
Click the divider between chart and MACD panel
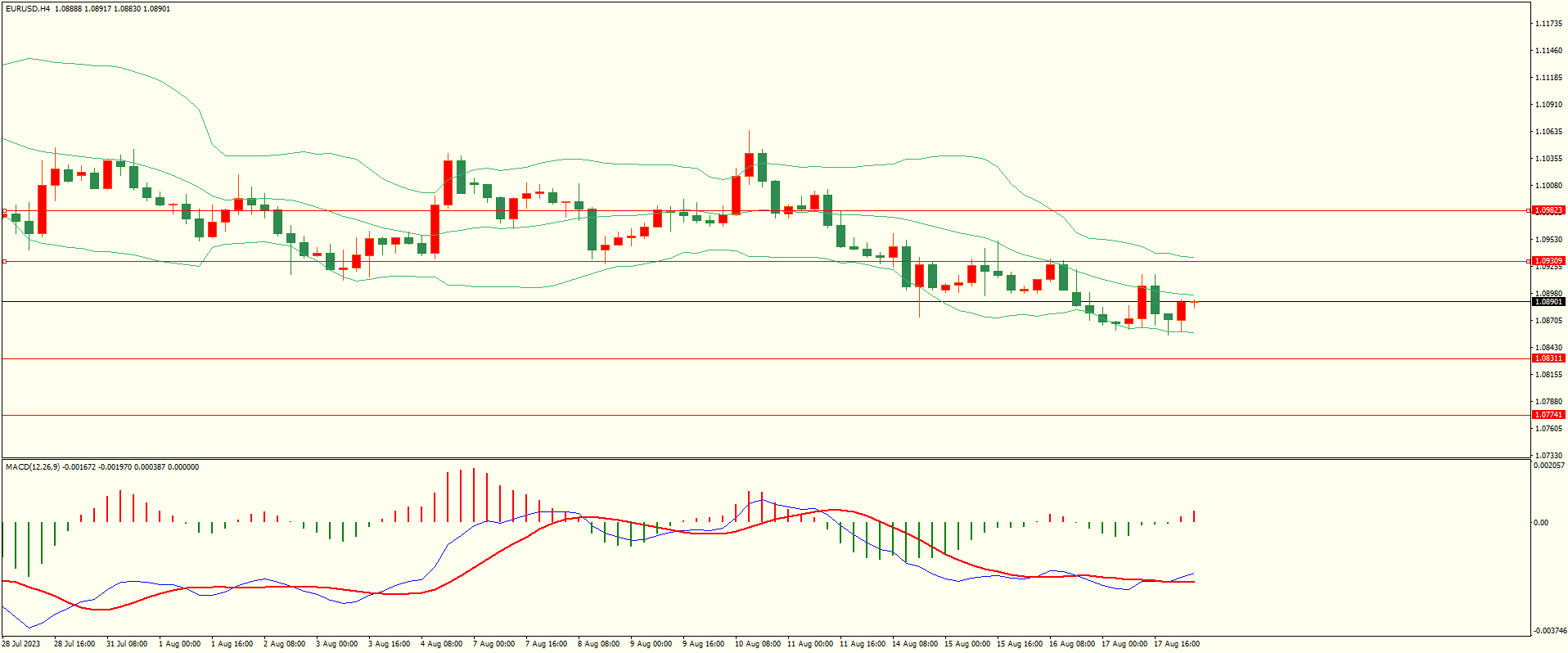click(x=765, y=458)
